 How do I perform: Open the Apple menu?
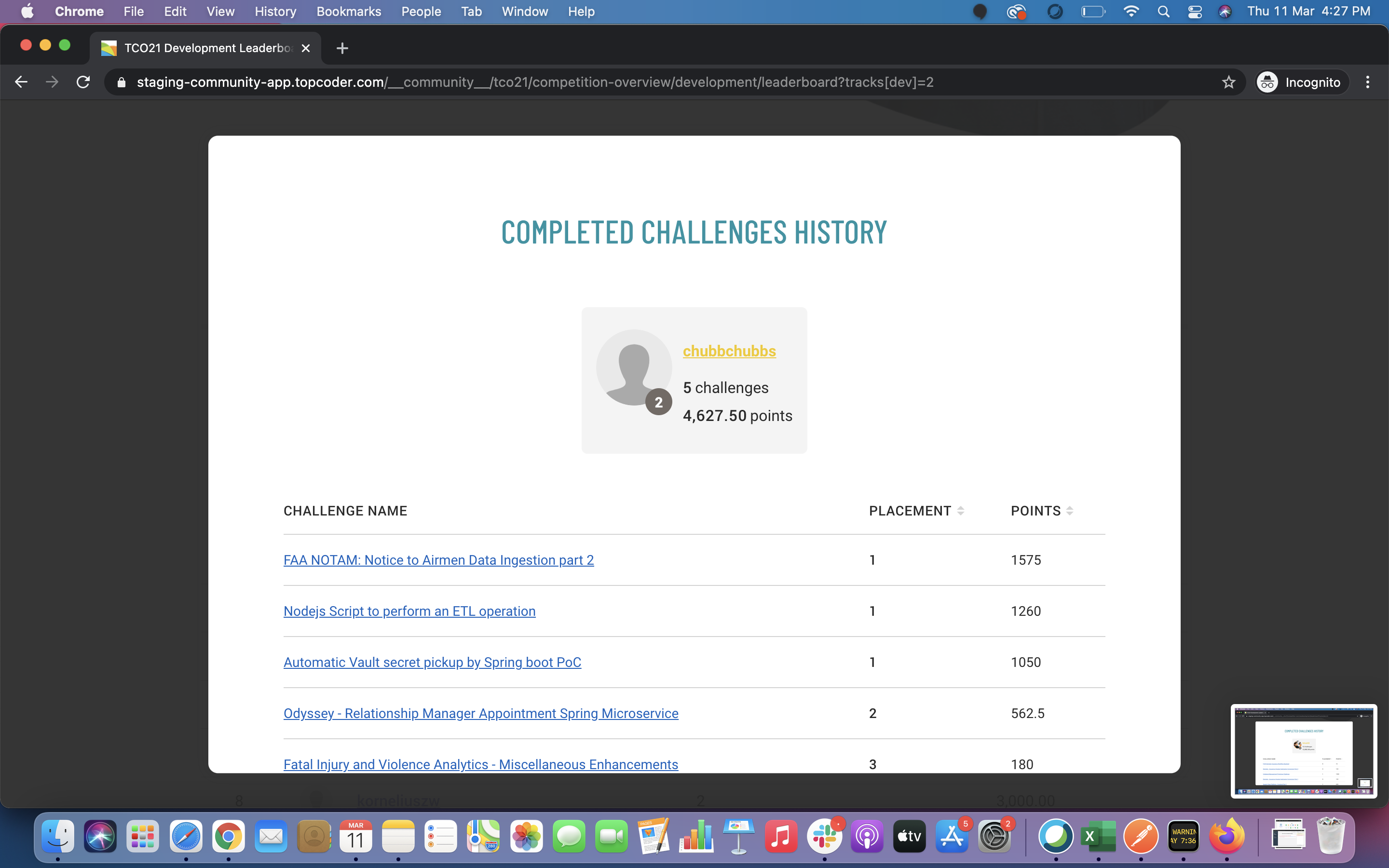coord(27,12)
